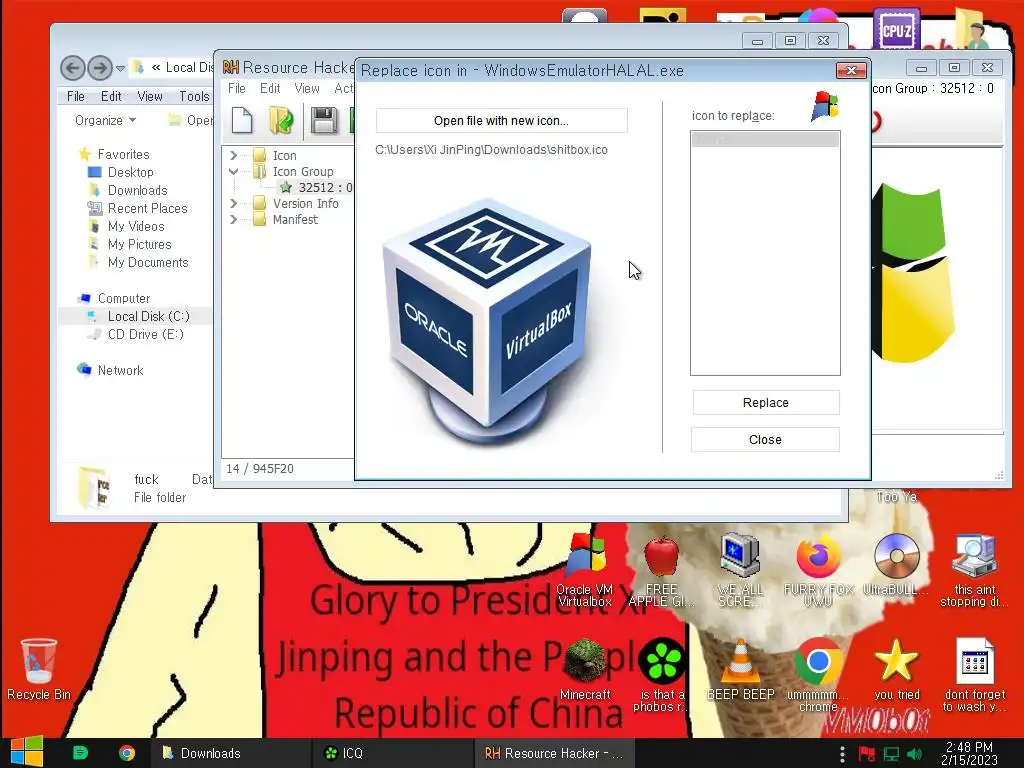Click the Back arrow in the Explorer window
The image size is (1024, 768).
pos(73,67)
